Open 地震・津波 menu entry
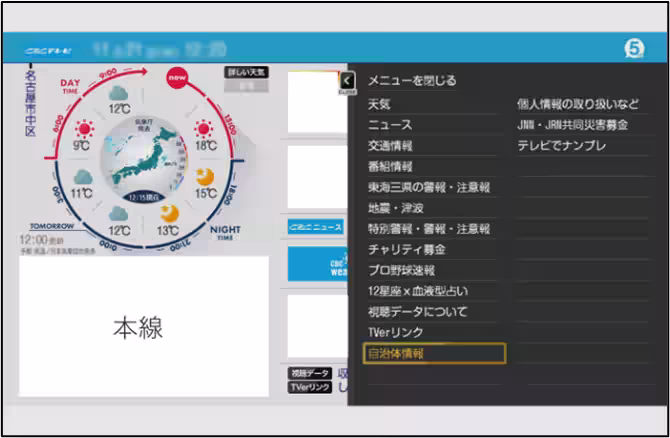 [396, 208]
